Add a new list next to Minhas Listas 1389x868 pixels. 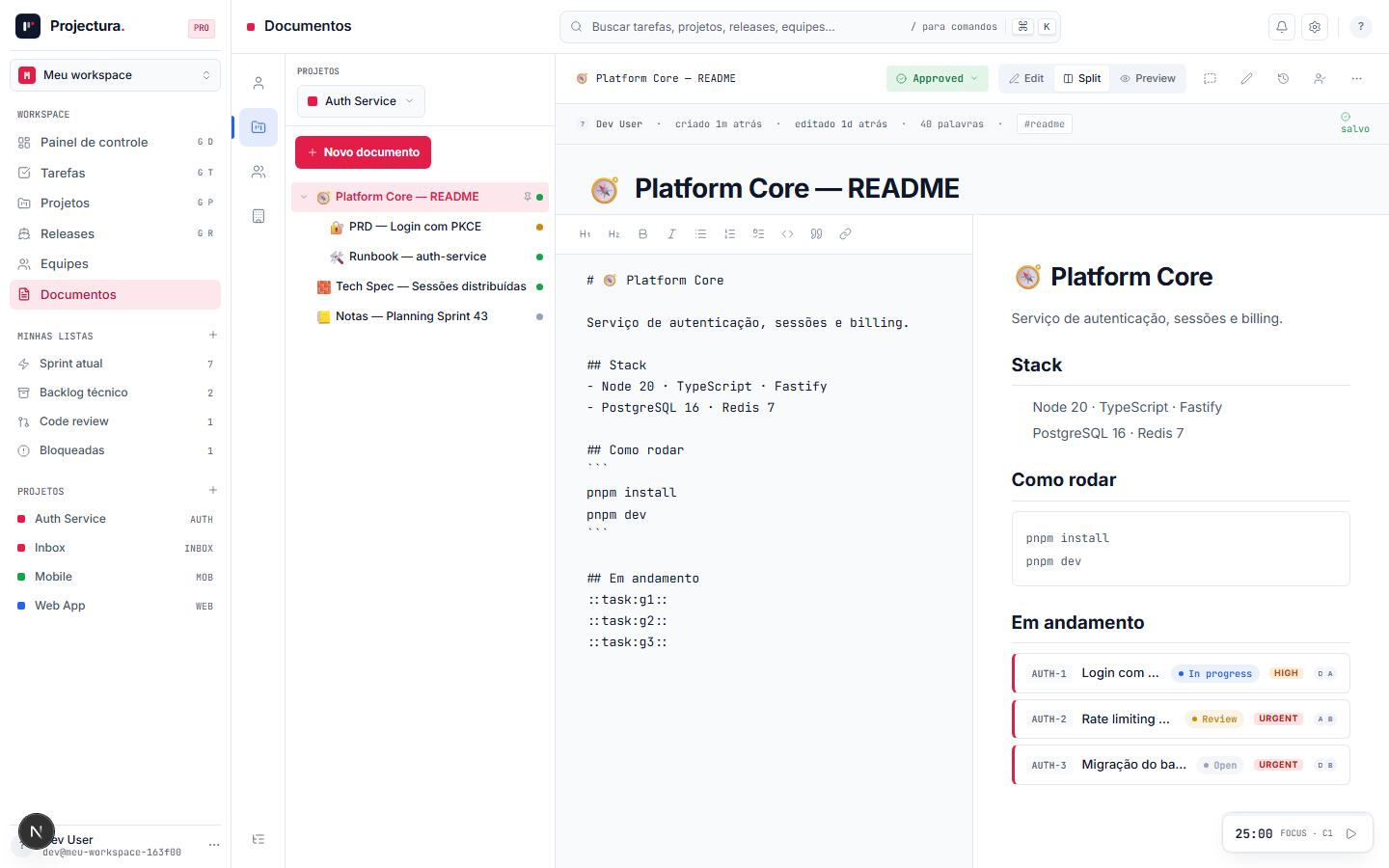coord(213,336)
